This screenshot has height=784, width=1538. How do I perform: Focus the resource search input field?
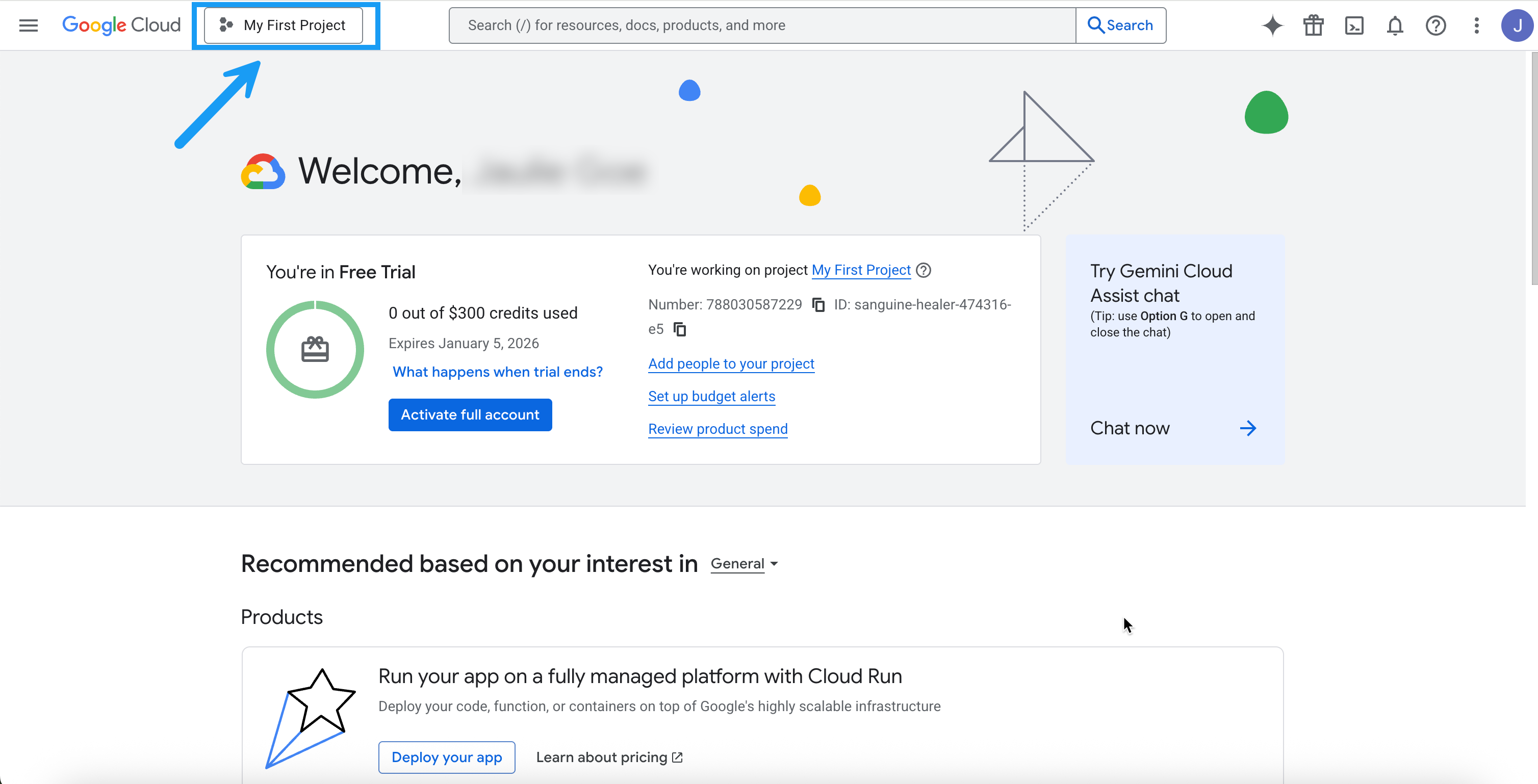(762, 25)
